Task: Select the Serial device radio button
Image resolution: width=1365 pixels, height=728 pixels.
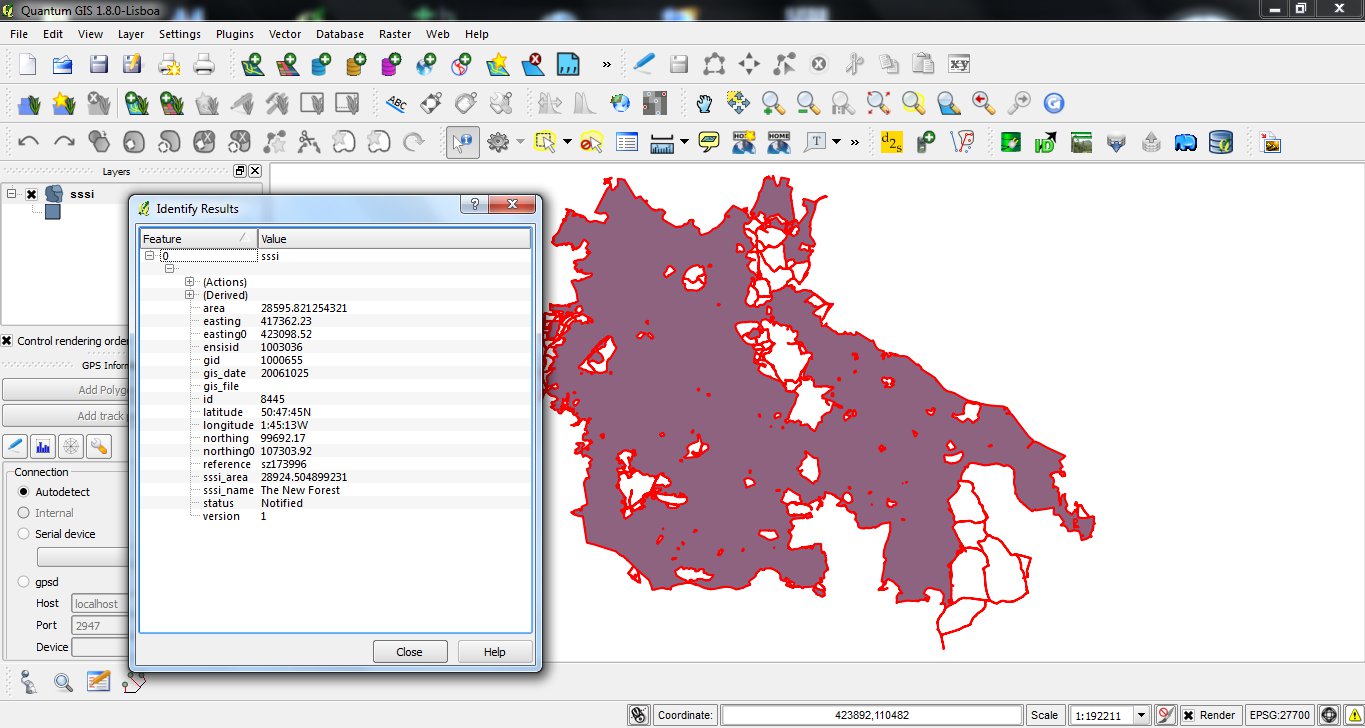Action: coord(24,534)
